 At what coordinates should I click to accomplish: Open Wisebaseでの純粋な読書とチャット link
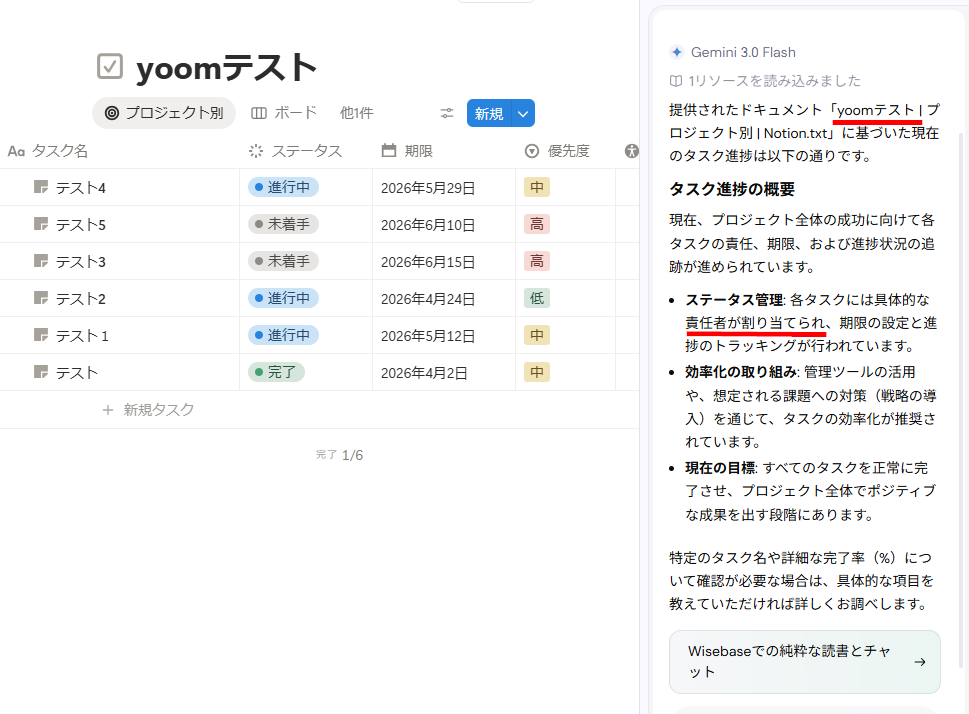(x=805, y=661)
